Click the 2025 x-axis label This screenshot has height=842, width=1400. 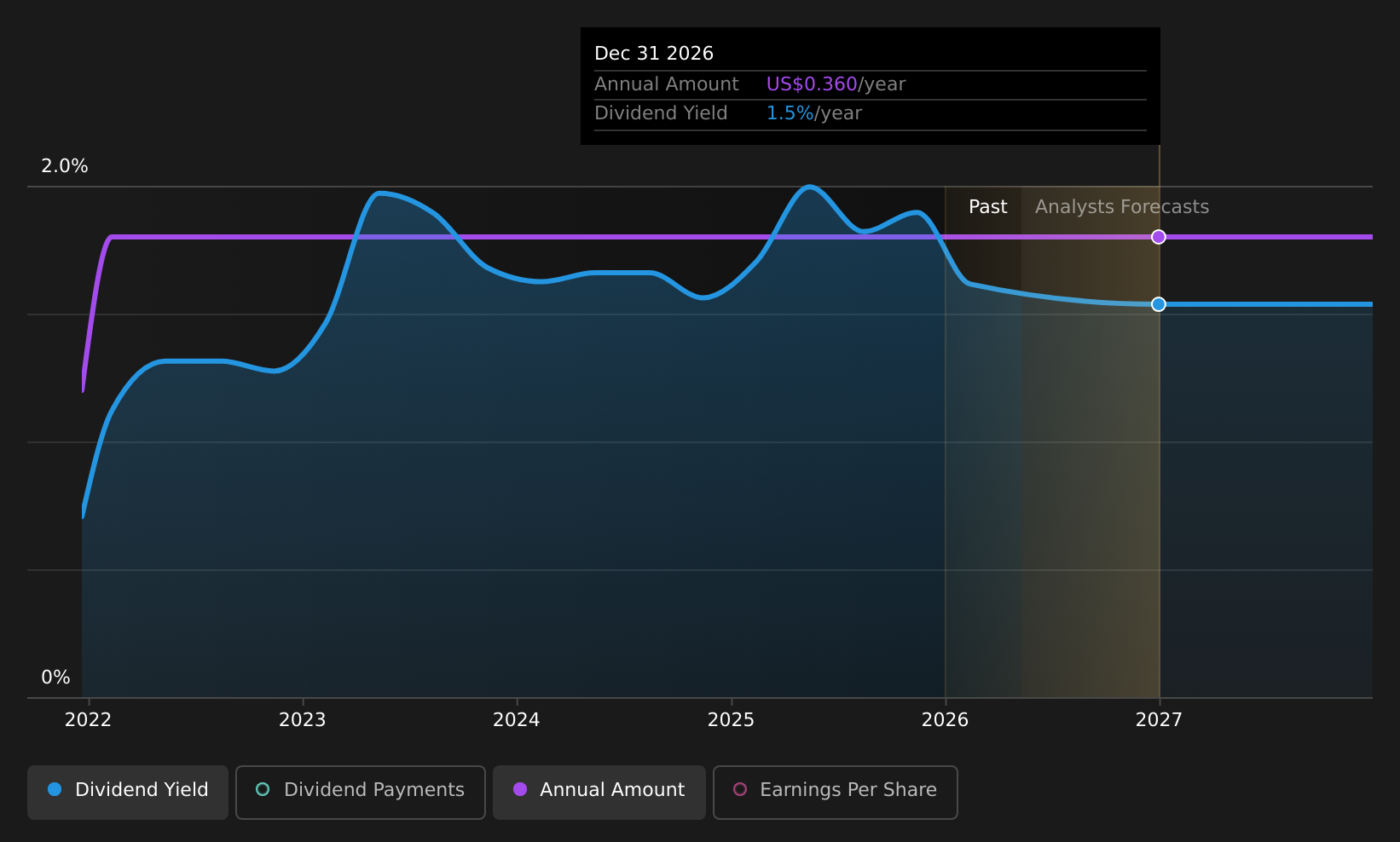click(732, 720)
